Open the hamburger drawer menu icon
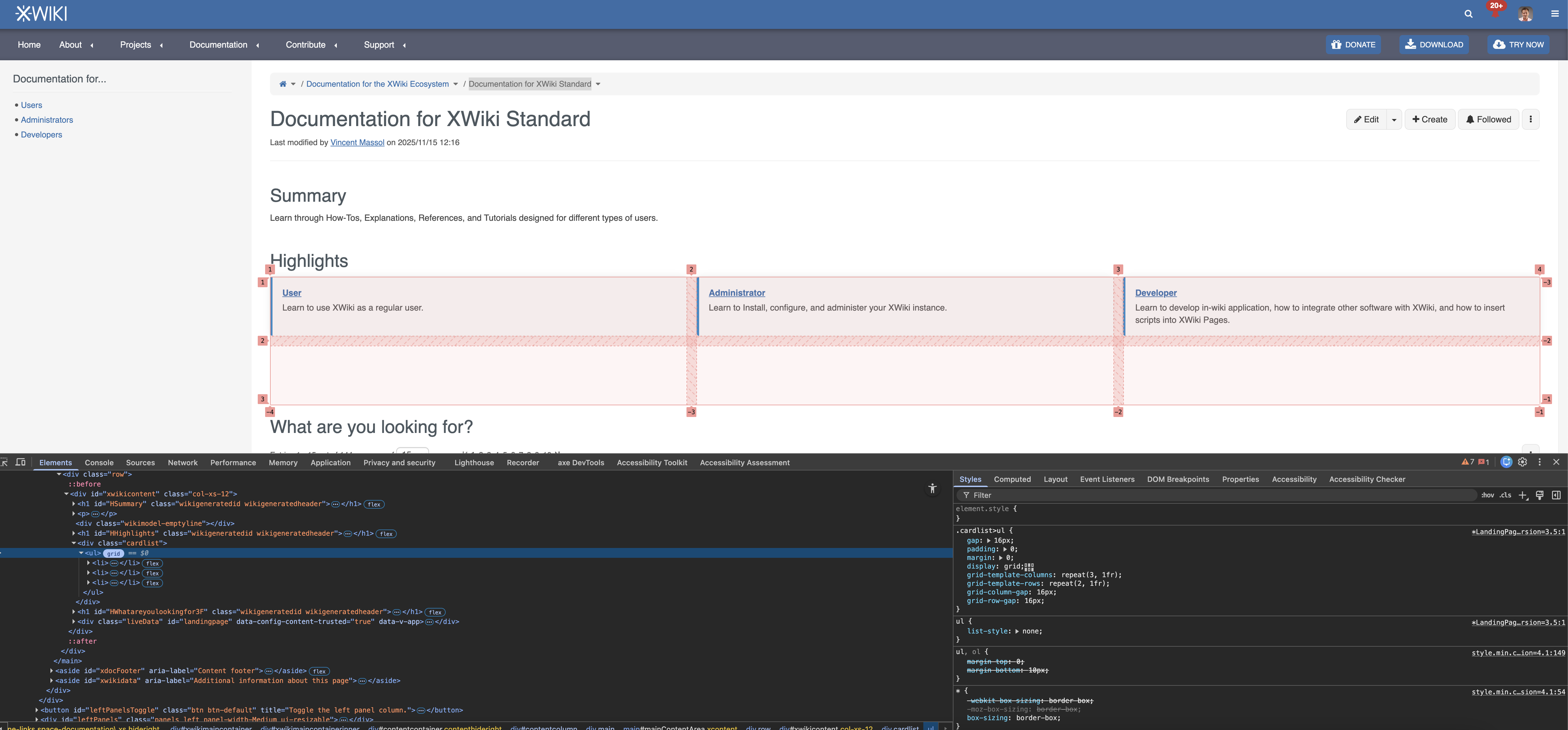 (x=1554, y=14)
